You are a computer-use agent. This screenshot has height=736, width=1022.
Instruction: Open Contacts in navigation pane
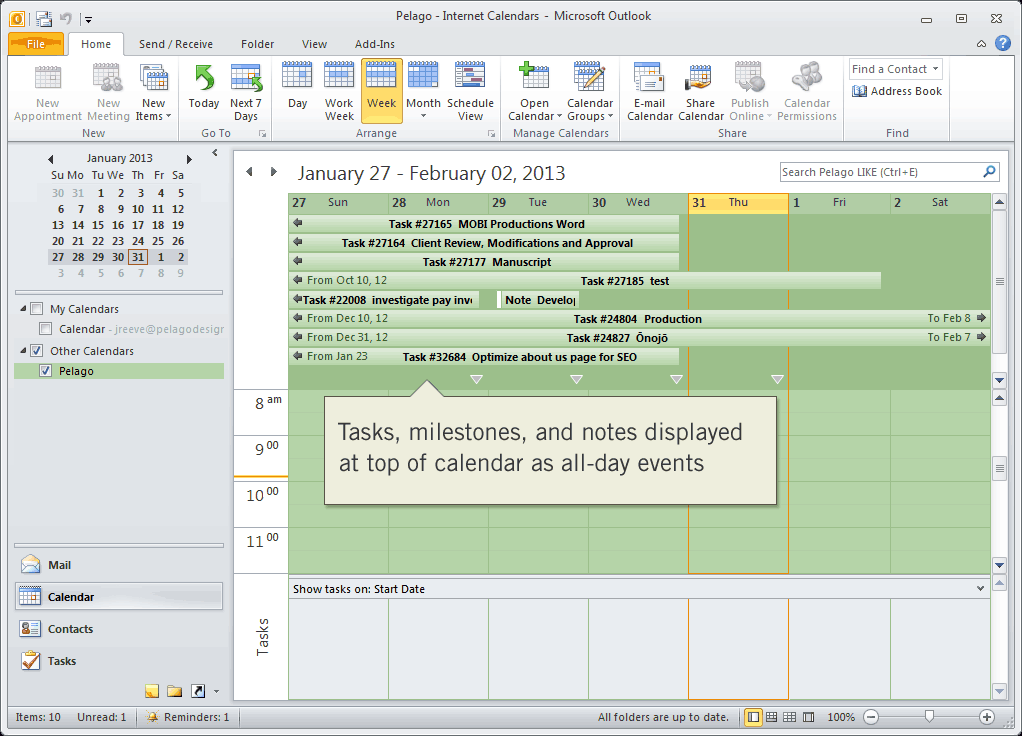coord(119,628)
